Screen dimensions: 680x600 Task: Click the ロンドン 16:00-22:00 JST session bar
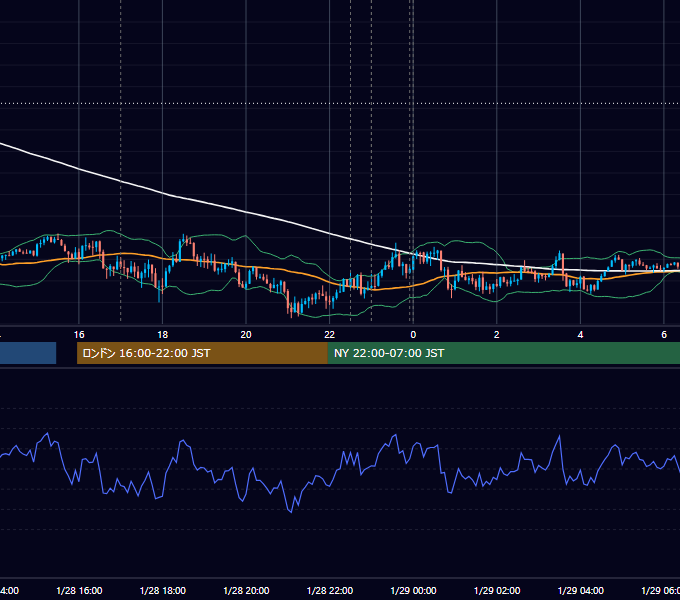point(202,353)
